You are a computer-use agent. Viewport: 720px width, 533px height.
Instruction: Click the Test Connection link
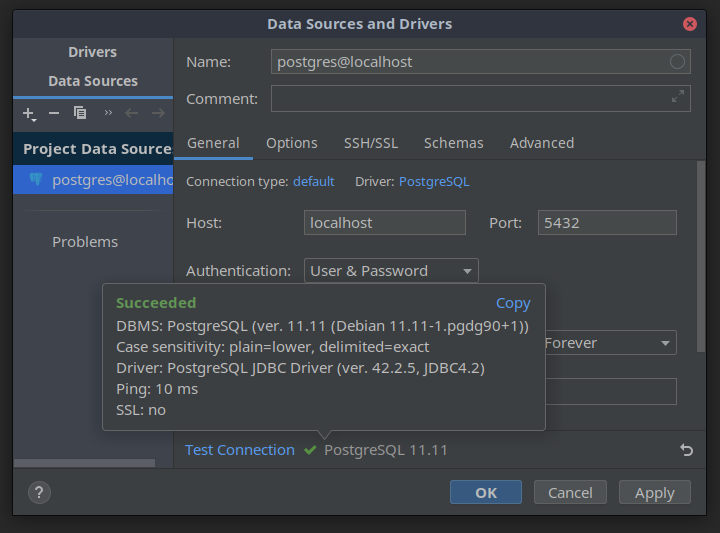coord(240,450)
